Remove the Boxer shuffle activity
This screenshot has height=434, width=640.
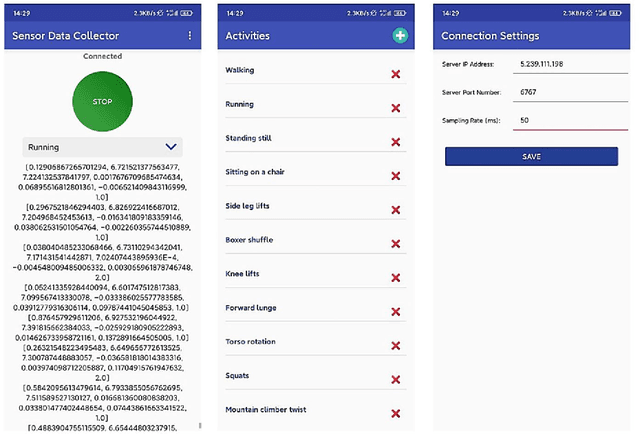tap(396, 244)
